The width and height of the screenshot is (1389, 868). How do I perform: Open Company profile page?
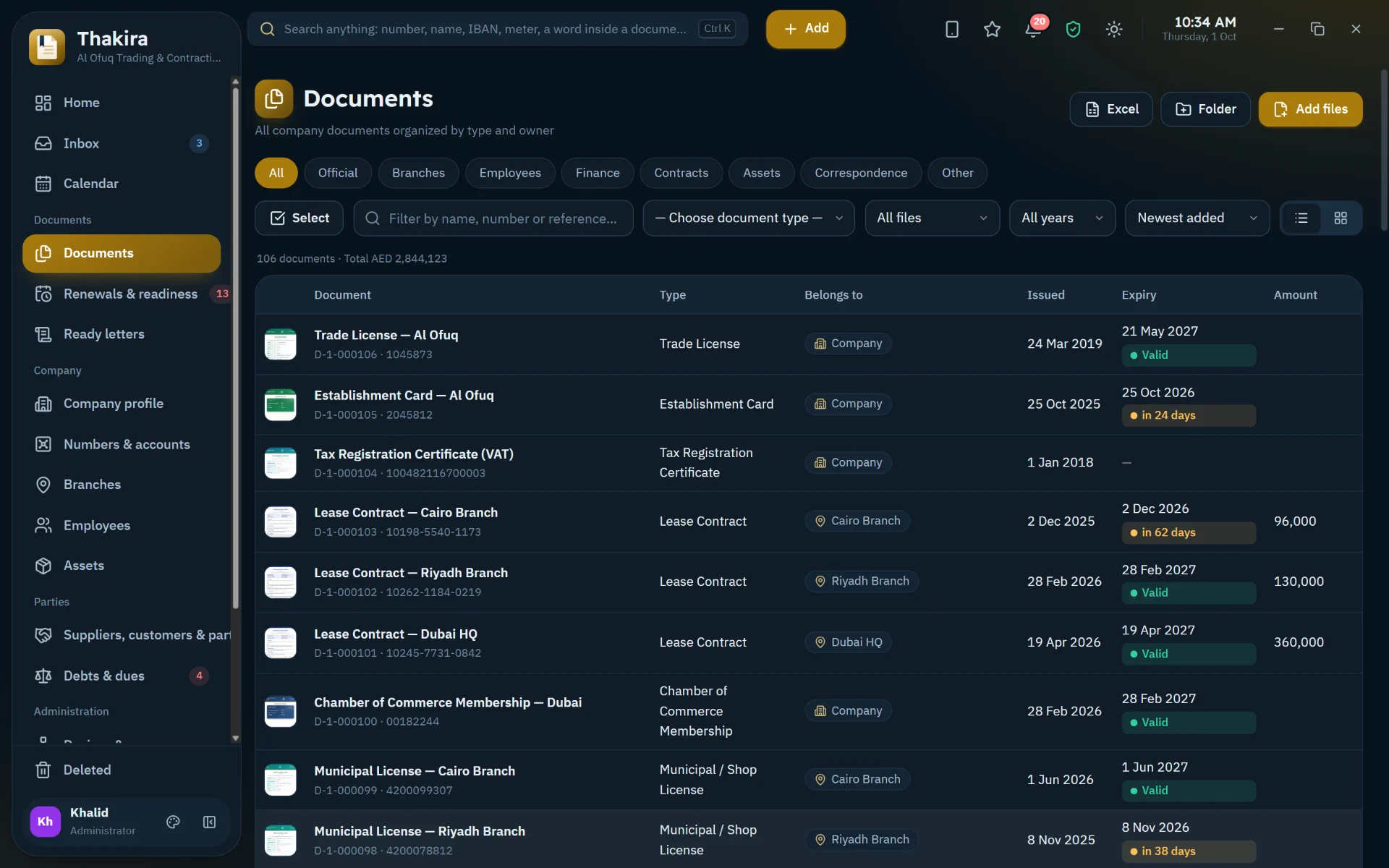tap(123, 404)
